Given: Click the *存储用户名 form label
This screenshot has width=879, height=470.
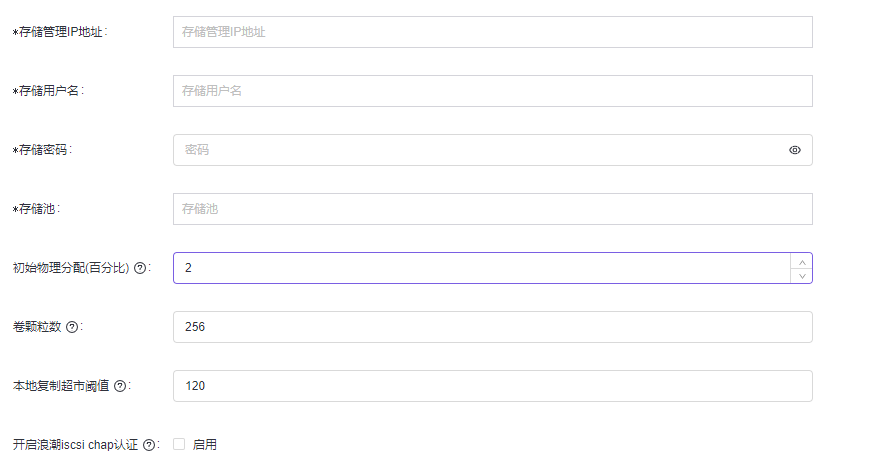Looking at the screenshot, I should pyautogui.click(x=47, y=91).
